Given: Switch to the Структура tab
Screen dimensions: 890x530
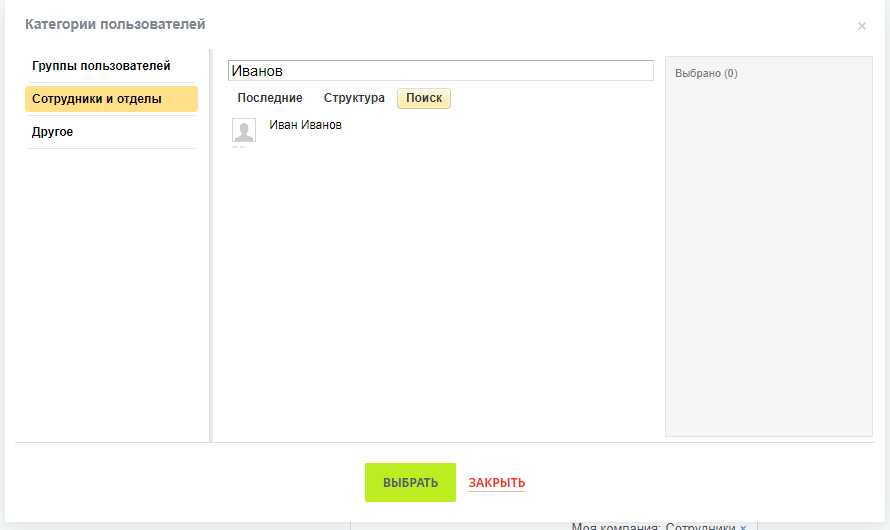Looking at the screenshot, I should pyautogui.click(x=354, y=98).
